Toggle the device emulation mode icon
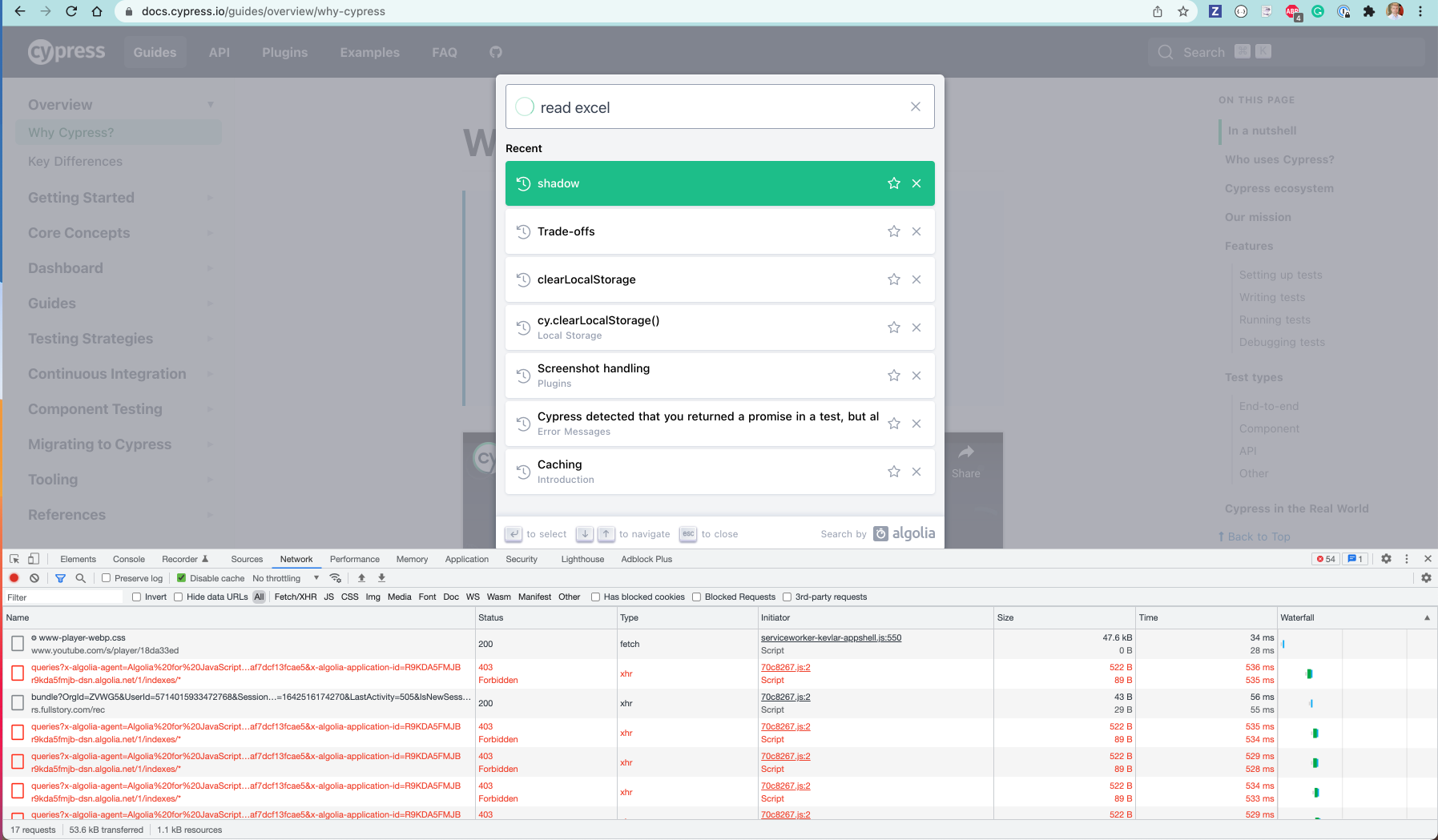The width and height of the screenshot is (1438, 840). click(32, 559)
